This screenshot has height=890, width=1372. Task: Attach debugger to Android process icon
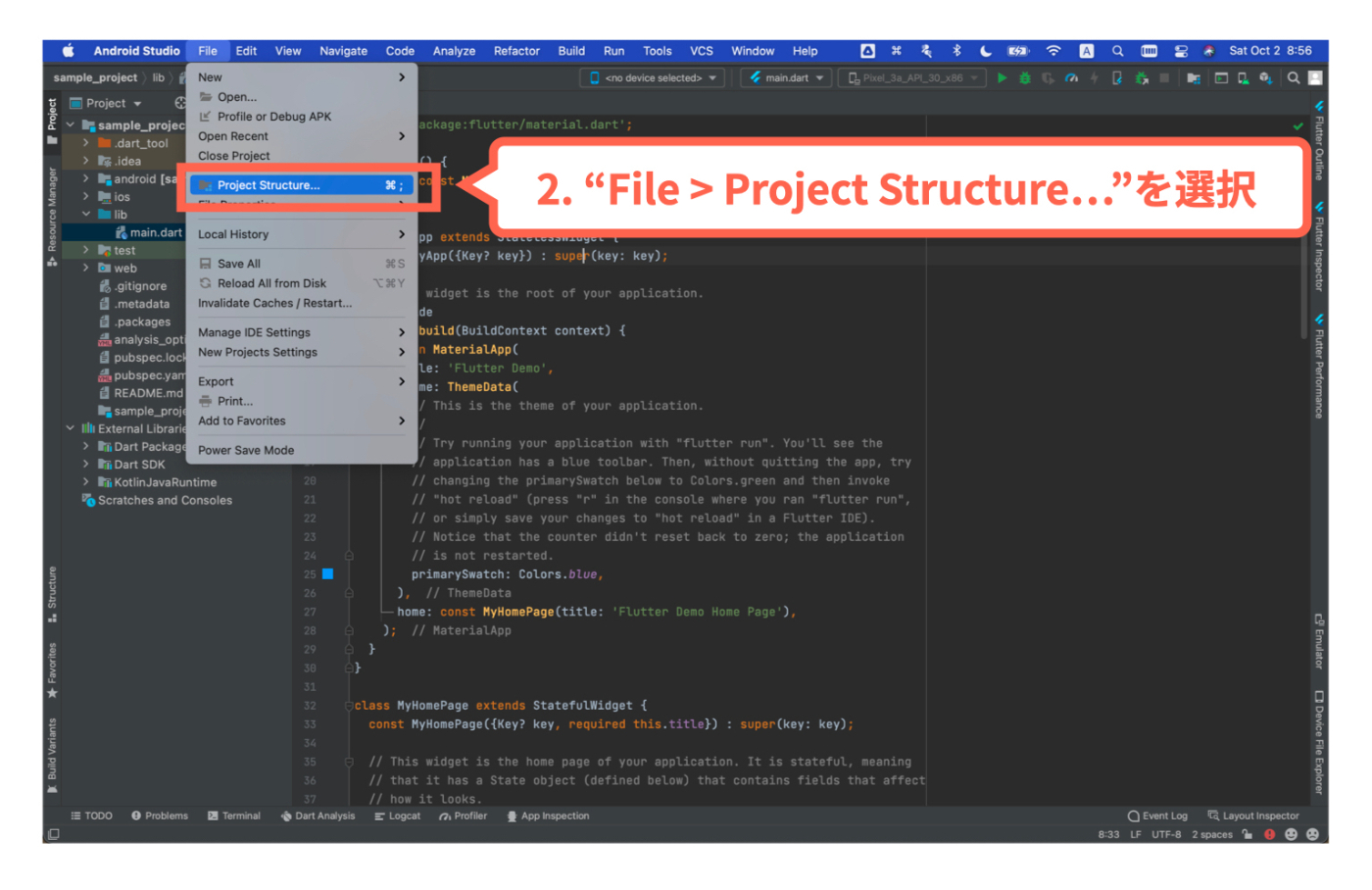pos(1141,78)
